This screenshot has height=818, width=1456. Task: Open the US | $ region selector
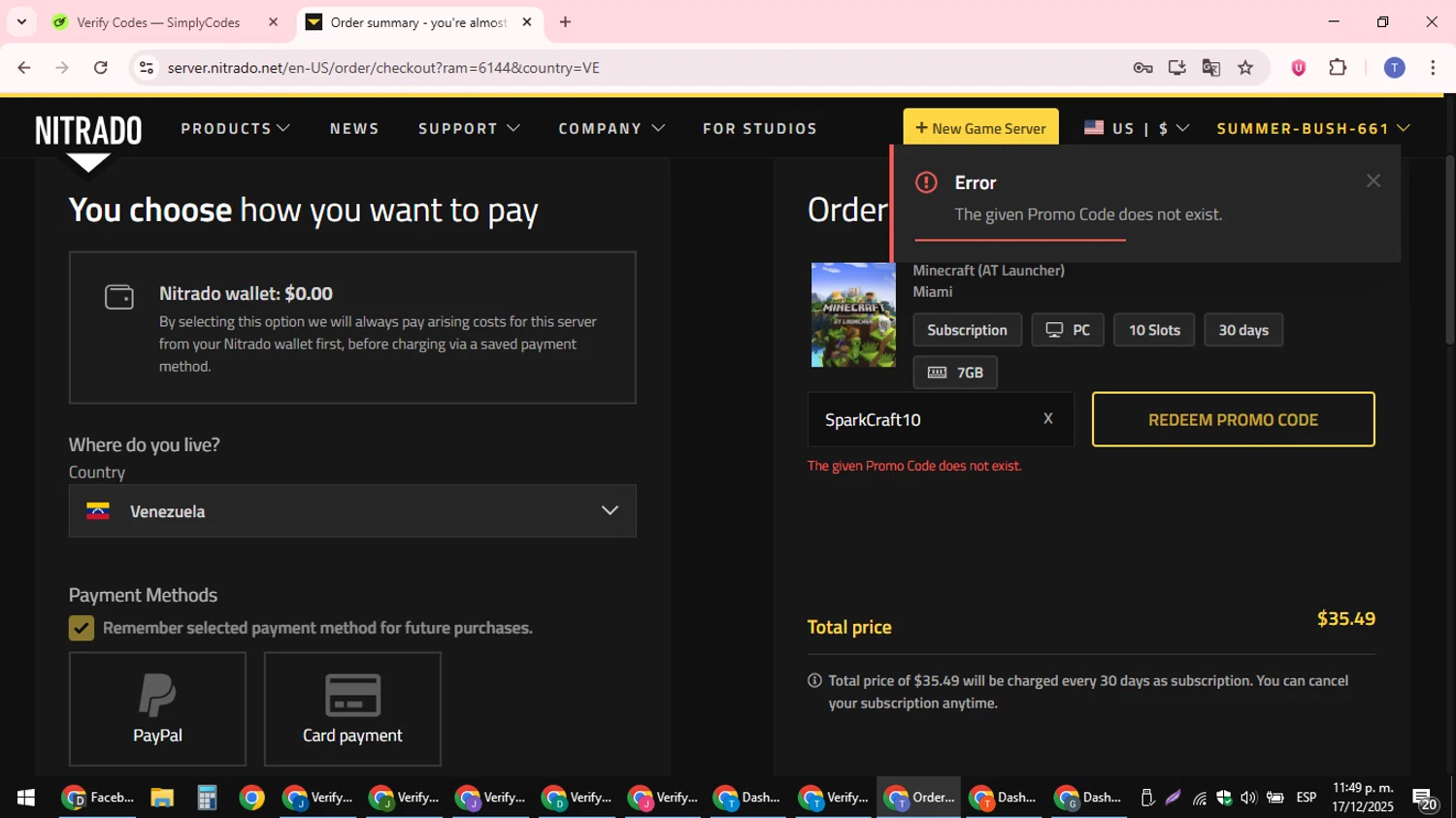(1137, 128)
